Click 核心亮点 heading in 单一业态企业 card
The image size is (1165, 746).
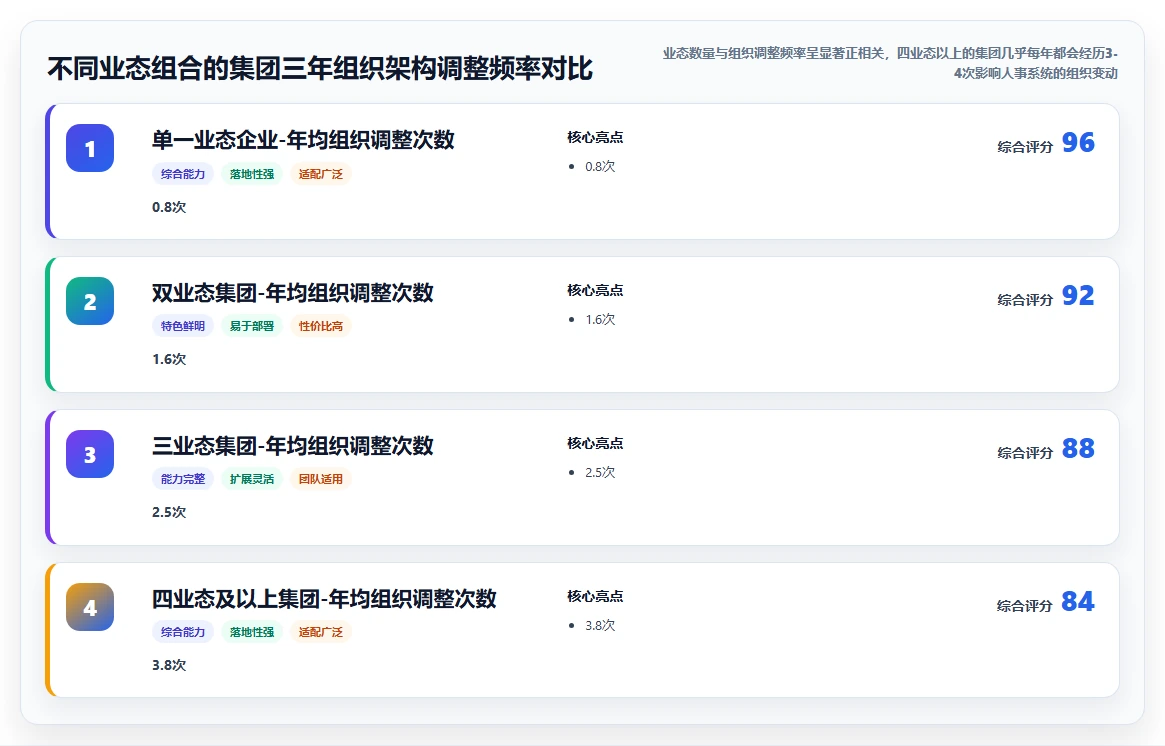(x=595, y=137)
